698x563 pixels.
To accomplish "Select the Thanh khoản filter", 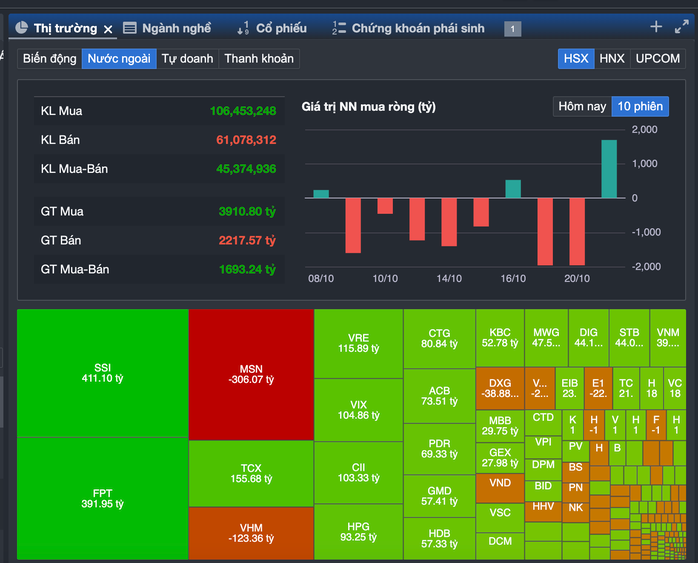I will point(259,58).
